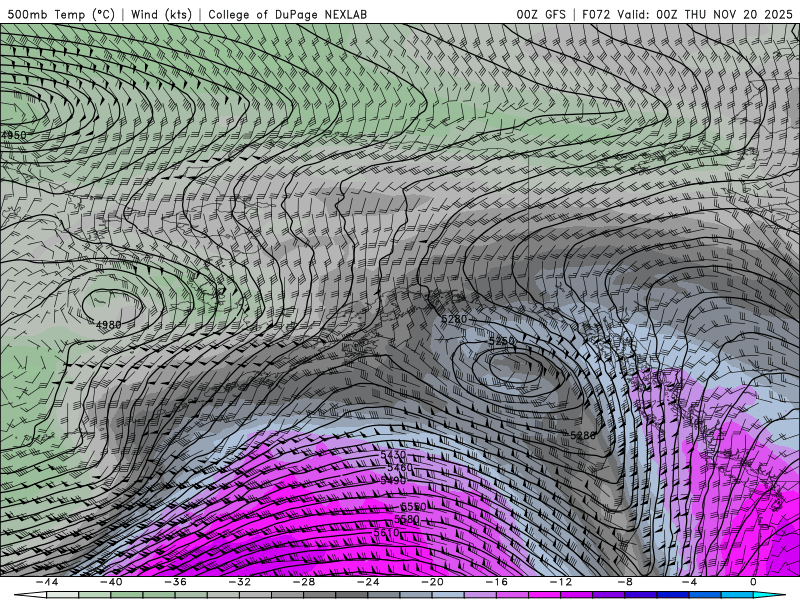Click the 5430 contour label

pyautogui.click(x=393, y=455)
